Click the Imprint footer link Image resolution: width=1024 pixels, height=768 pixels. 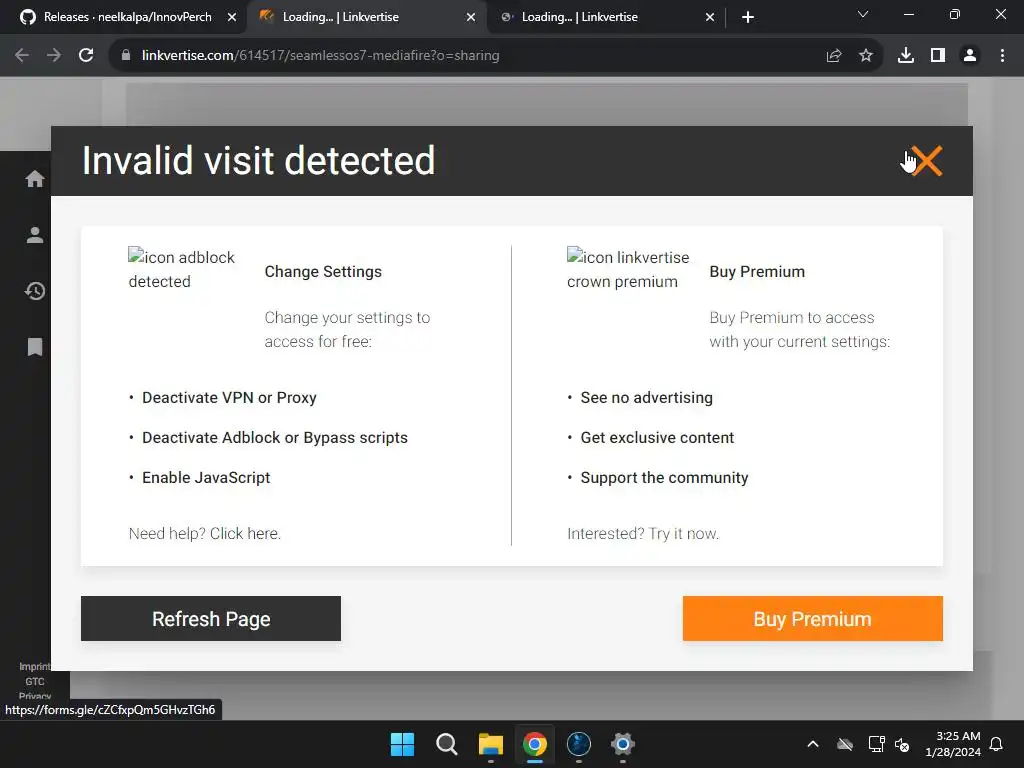[x=34, y=666]
